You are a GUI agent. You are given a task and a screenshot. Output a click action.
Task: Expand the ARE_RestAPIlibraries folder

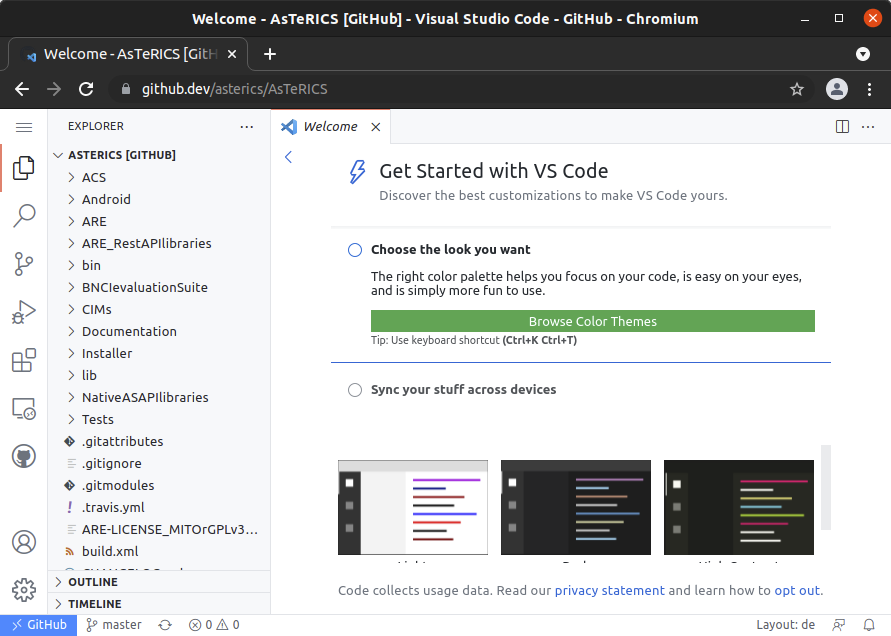coord(159,243)
